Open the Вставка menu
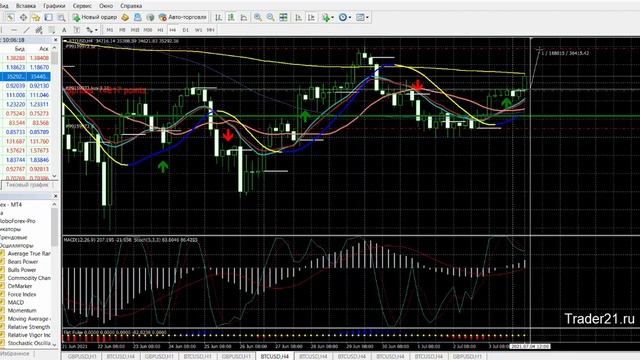Viewport: 640px width, 360px height. point(26,6)
